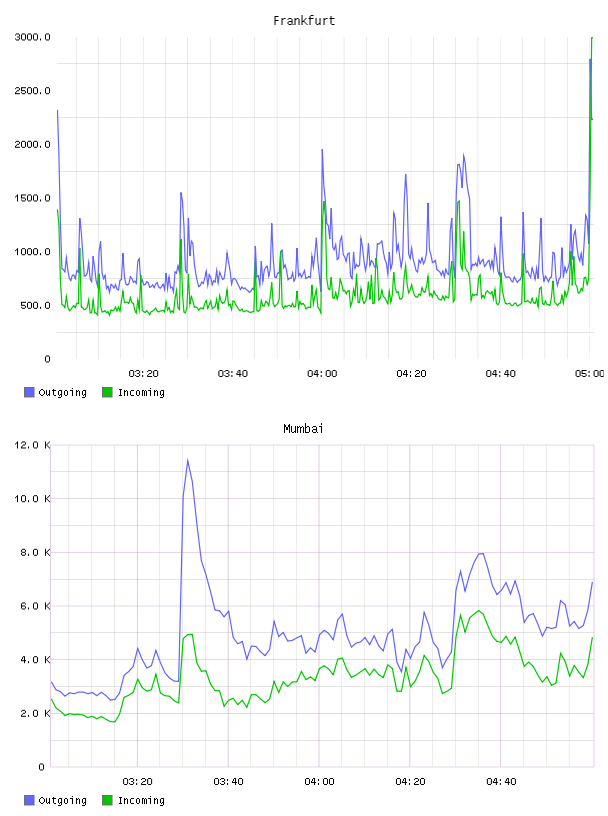Click the 2000.0 y-axis value on Frankfurt chart
Image resolution: width=608 pixels, height=816 pixels.
point(32,144)
